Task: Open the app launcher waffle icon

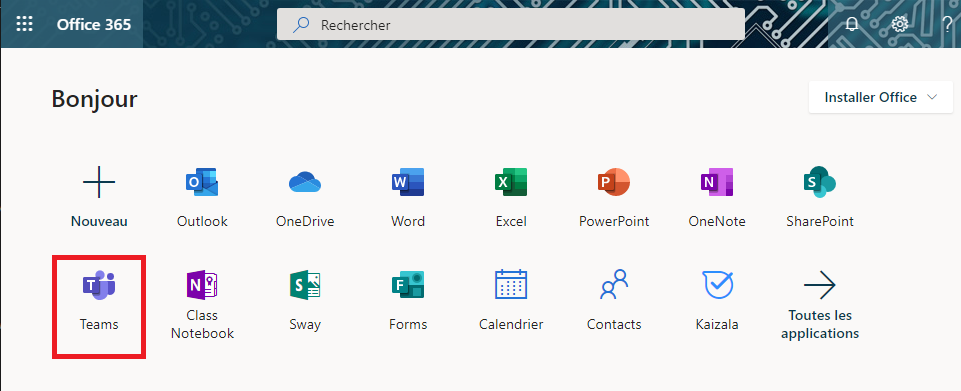Action: tap(25, 25)
